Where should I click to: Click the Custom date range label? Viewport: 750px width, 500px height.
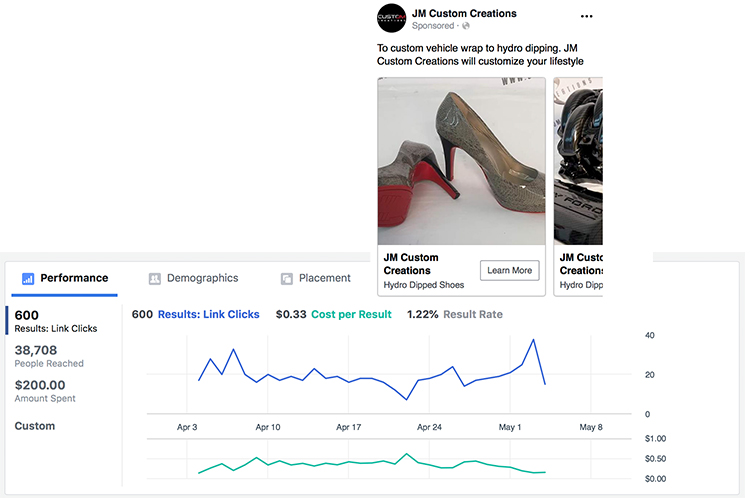point(35,426)
